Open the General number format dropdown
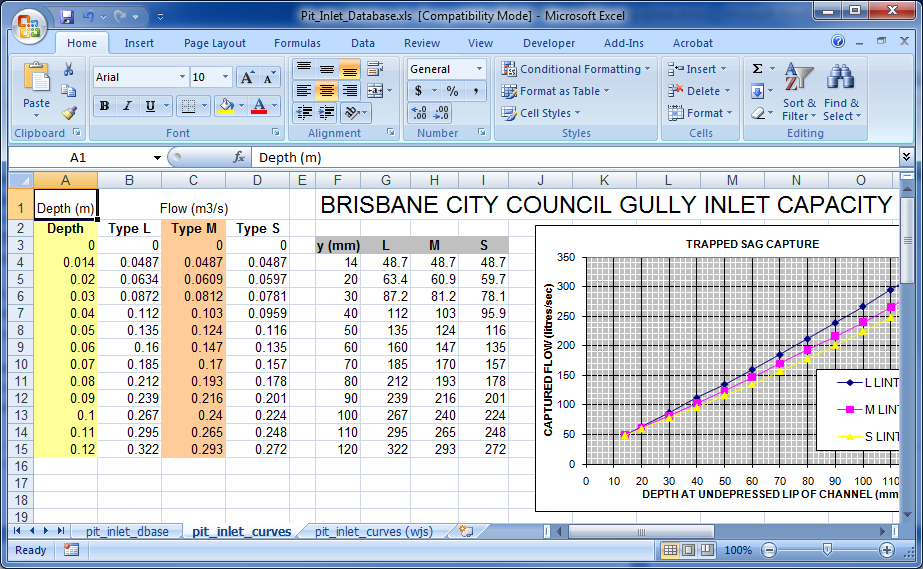Viewport: 923px width, 569px height. 479,69
